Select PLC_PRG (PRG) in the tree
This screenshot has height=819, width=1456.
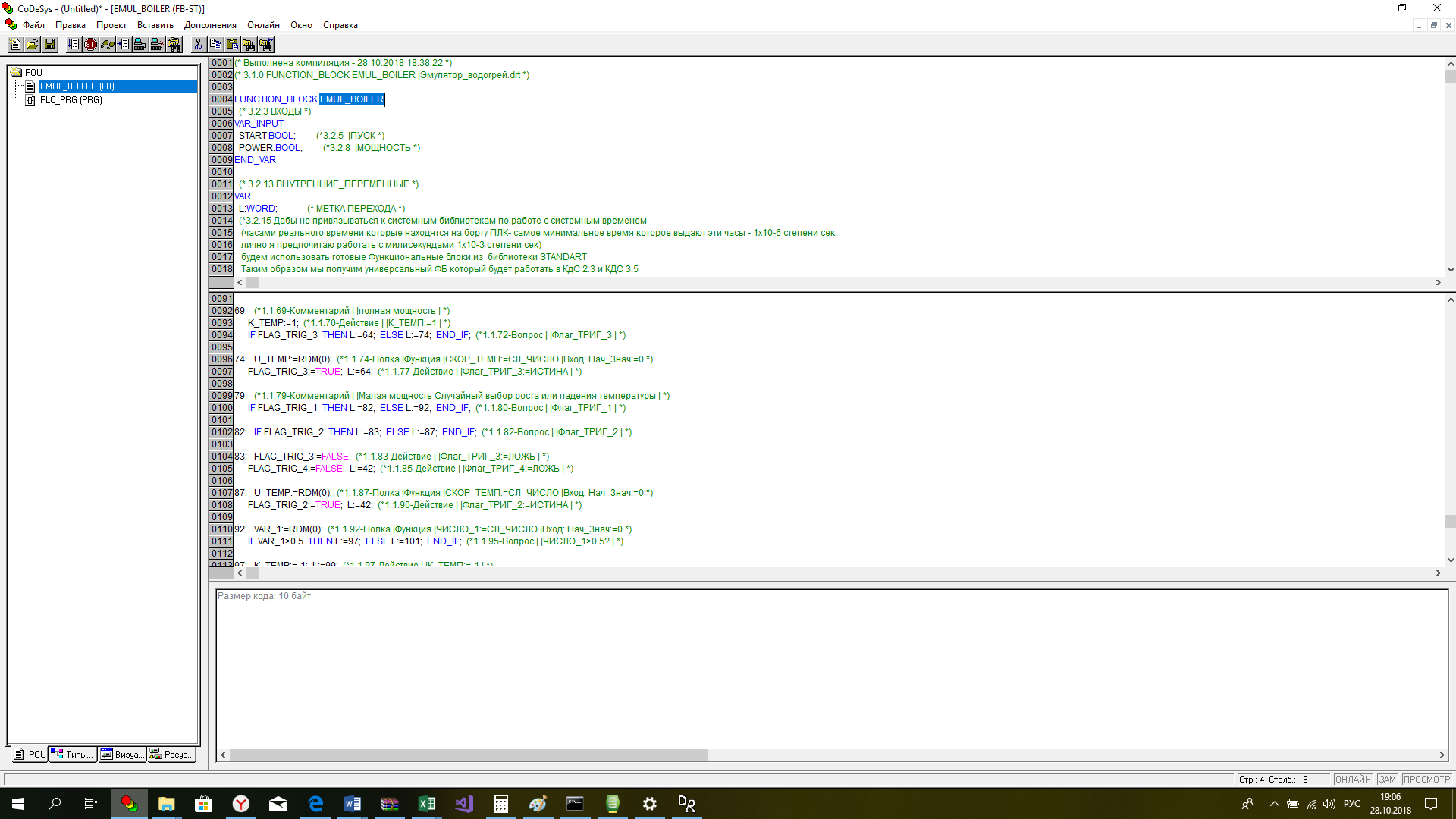pyautogui.click(x=71, y=100)
